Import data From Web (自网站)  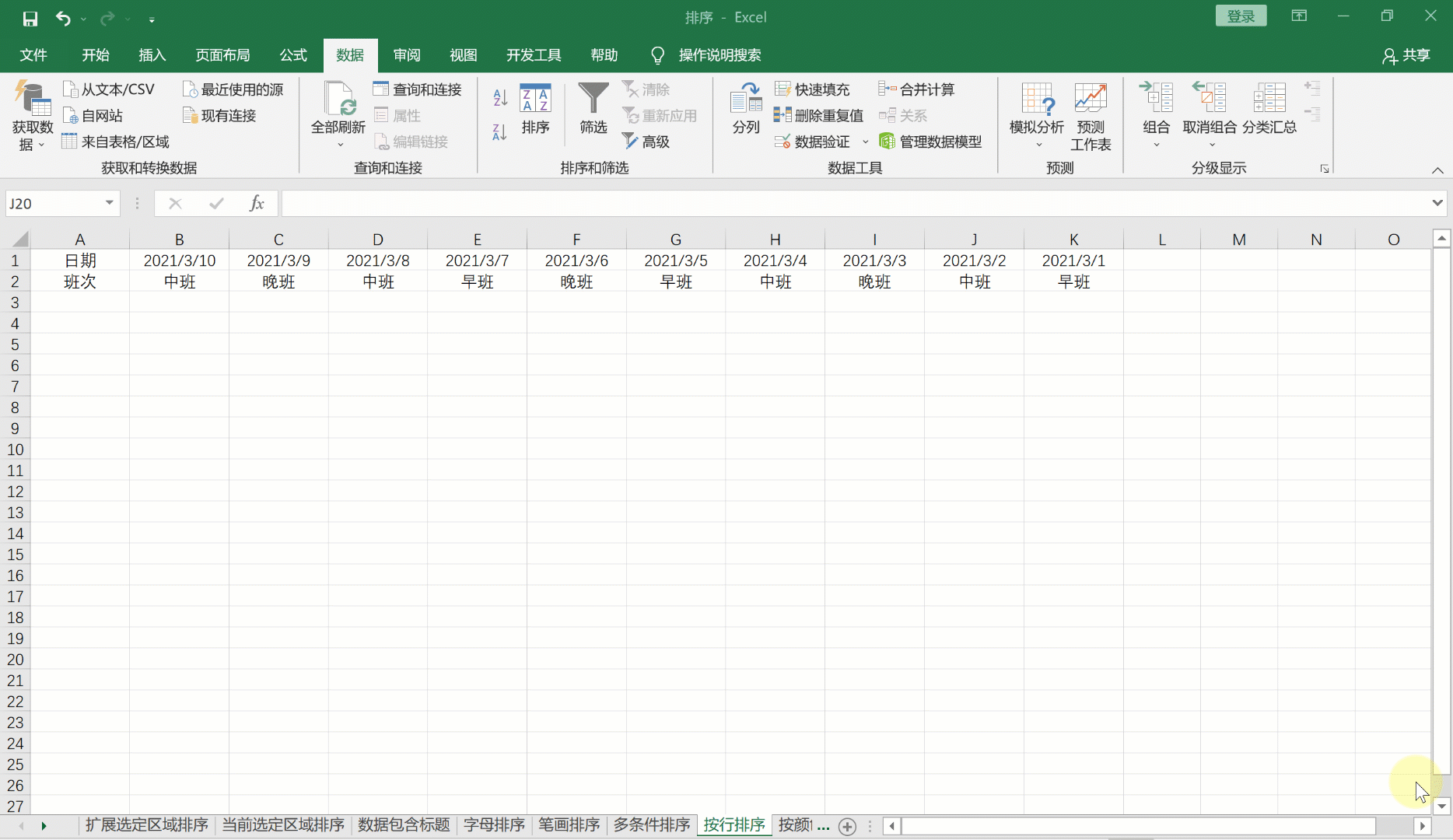tap(93, 115)
